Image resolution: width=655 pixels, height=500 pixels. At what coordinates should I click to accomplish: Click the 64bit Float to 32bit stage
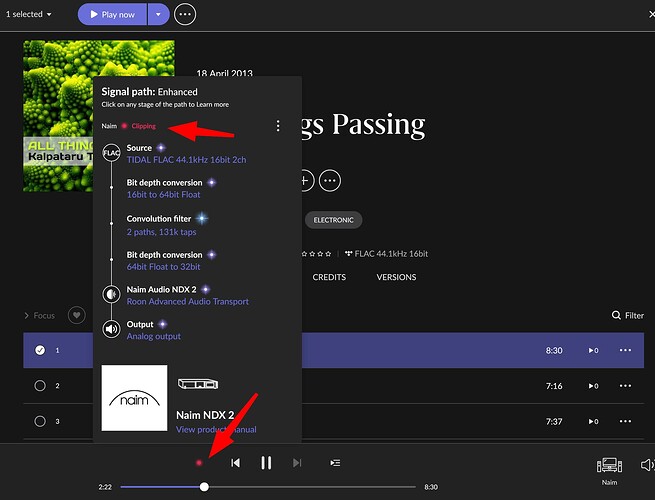163,266
